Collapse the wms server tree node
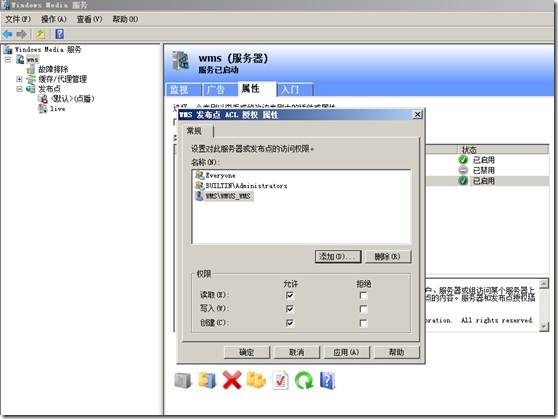558x419 pixels. (x=8, y=59)
